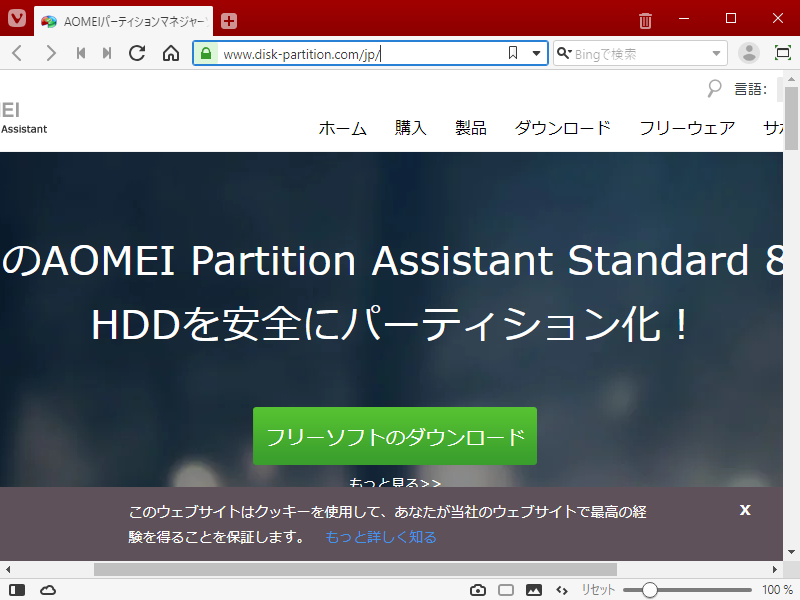The width and height of the screenshot is (800, 600).
Task: Click the scroll left arrow
Action: 8,569
